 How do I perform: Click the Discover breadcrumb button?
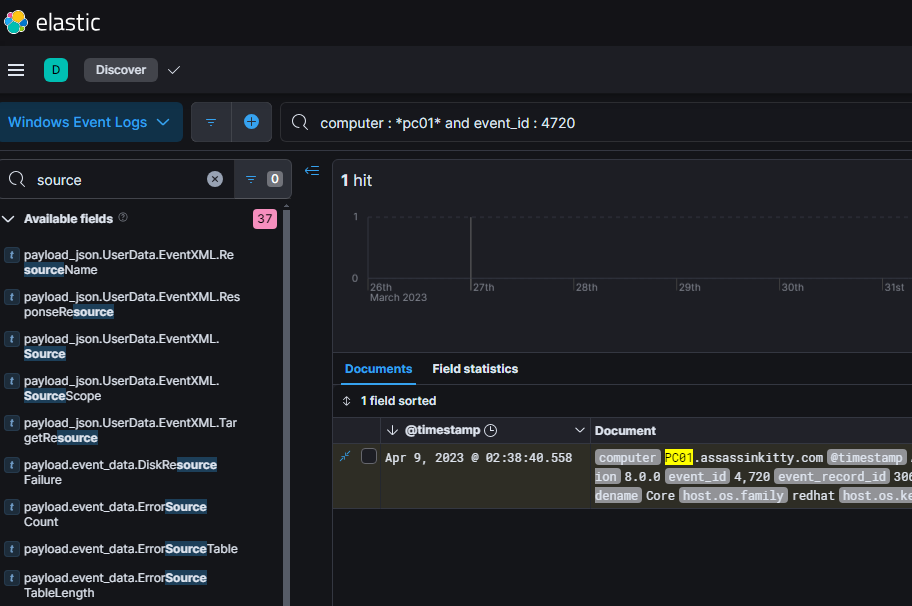pyautogui.click(x=121, y=70)
